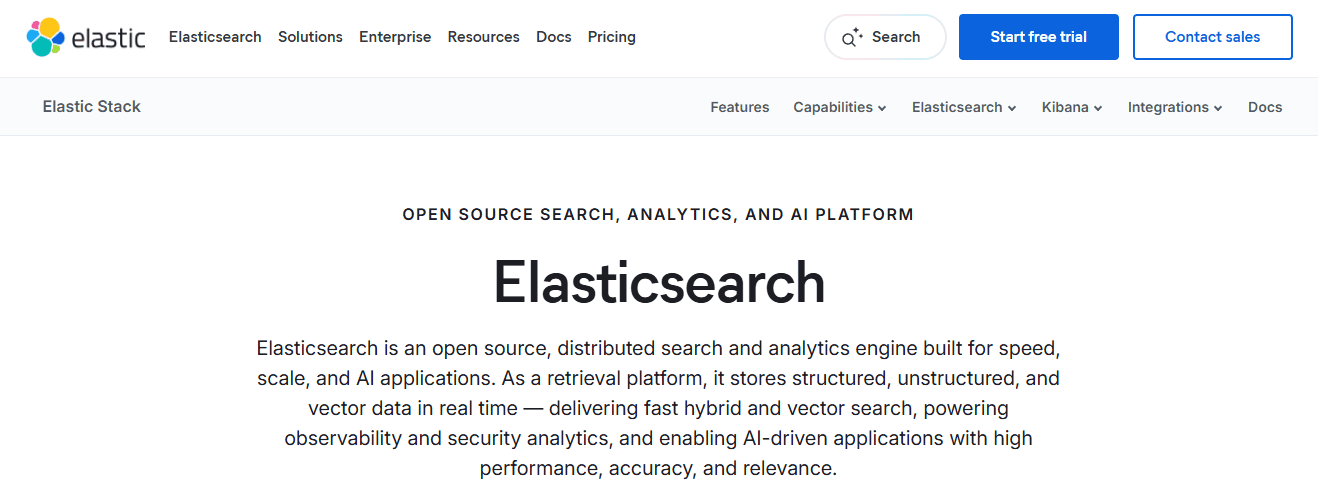Click the large Elasticsearch heading
Viewport: 1318px width, 499px height.
tap(659, 283)
